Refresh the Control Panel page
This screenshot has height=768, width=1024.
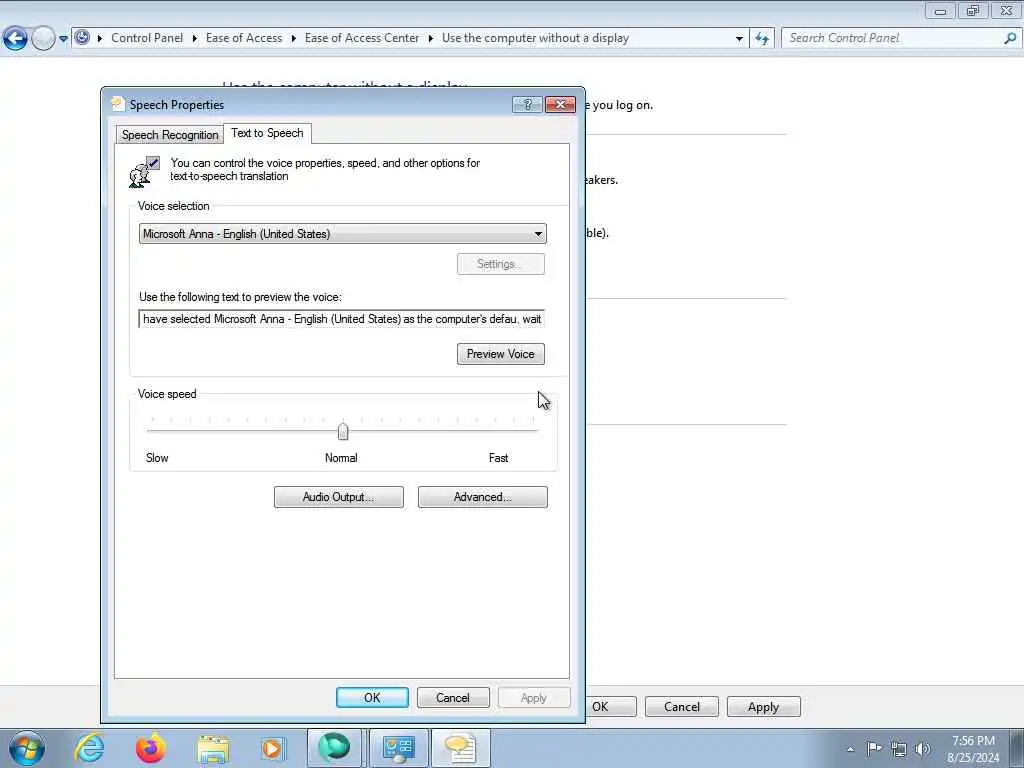tap(761, 39)
